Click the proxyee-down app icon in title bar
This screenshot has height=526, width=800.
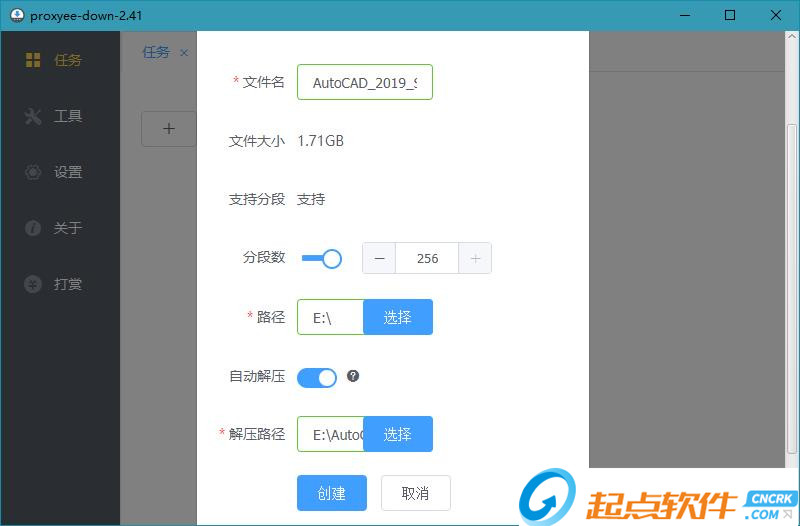(x=17, y=15)
